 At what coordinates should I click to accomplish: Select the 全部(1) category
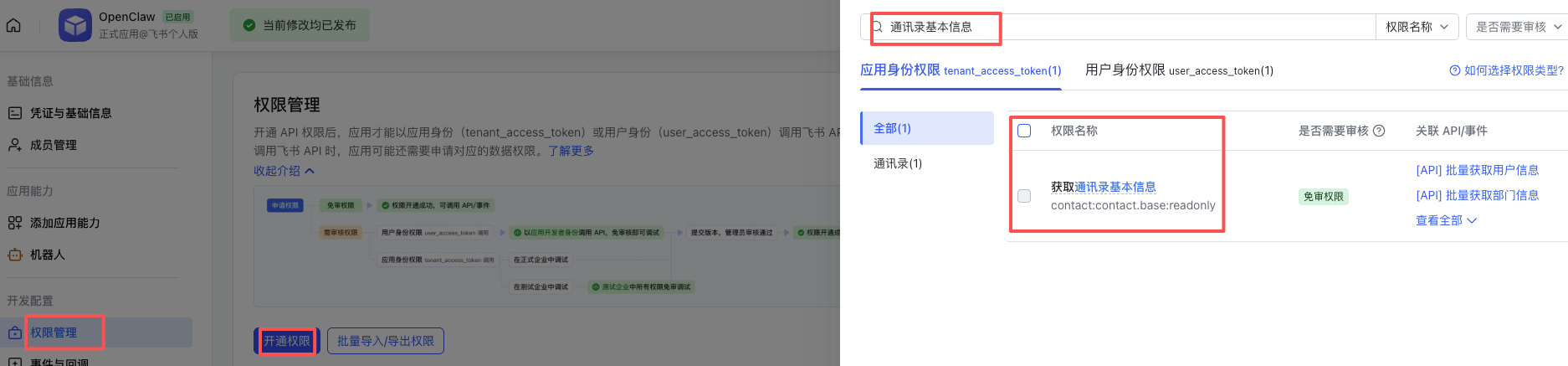click(927, 128)
